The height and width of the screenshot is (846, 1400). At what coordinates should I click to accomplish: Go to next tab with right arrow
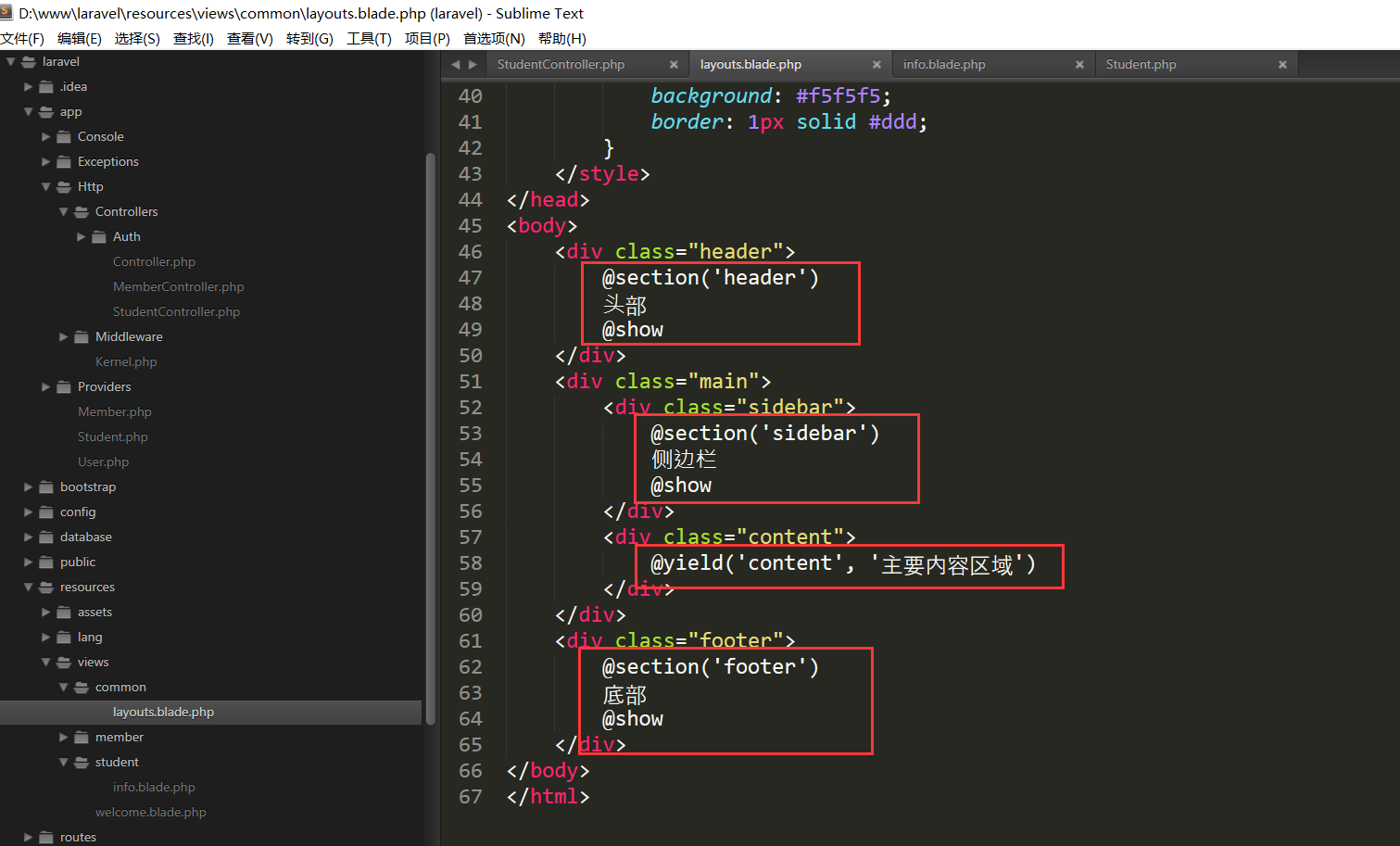473,65
